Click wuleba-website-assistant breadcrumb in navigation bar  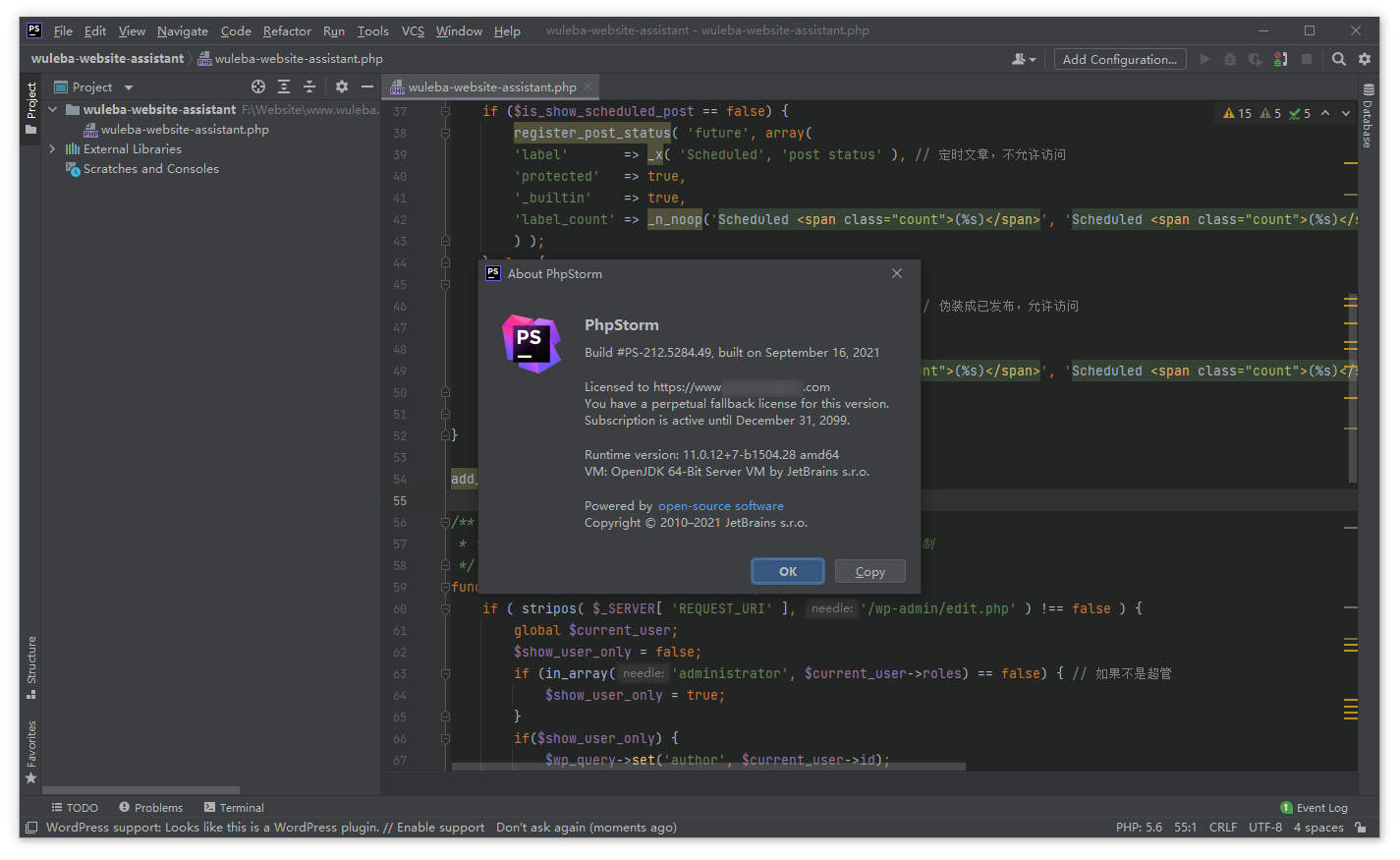[x=107, y=59]
